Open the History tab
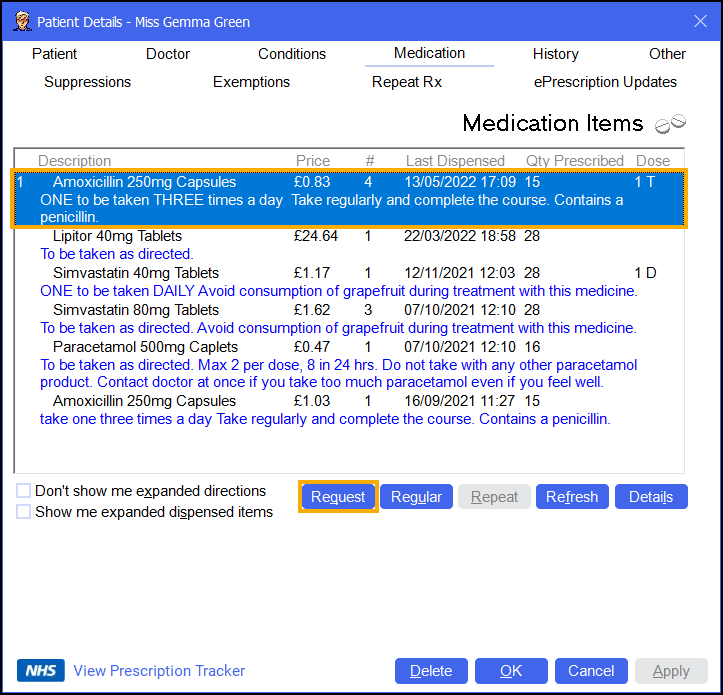723x695 pixels. point(555,54)
